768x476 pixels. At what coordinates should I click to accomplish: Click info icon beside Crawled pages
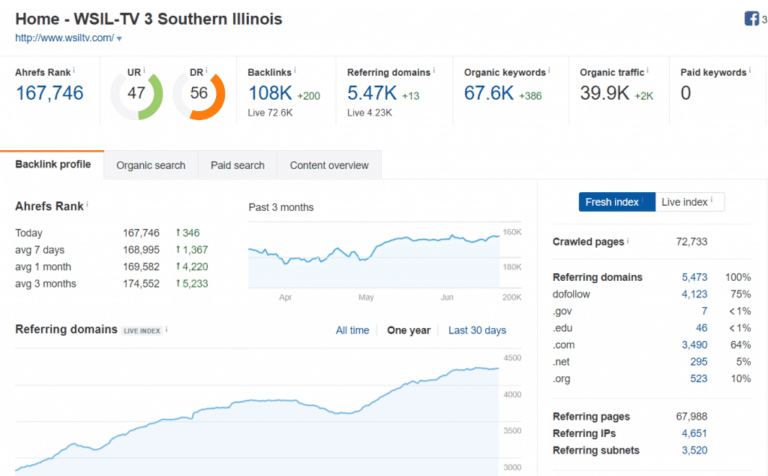coord(628,241)
